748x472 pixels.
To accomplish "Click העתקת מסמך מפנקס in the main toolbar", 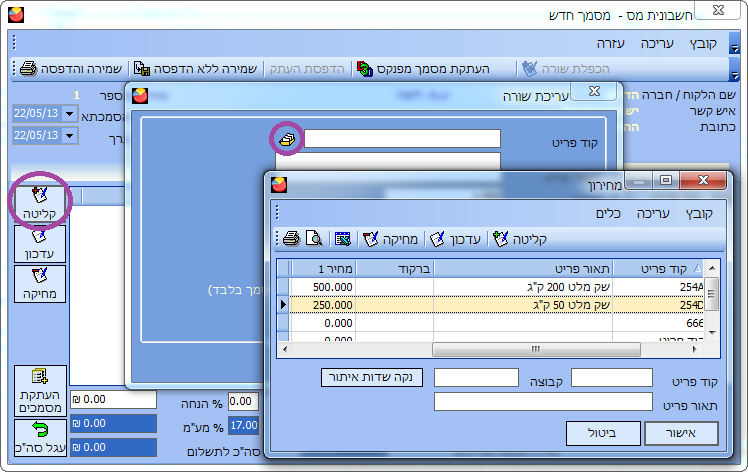I will (x=423, y=69).
